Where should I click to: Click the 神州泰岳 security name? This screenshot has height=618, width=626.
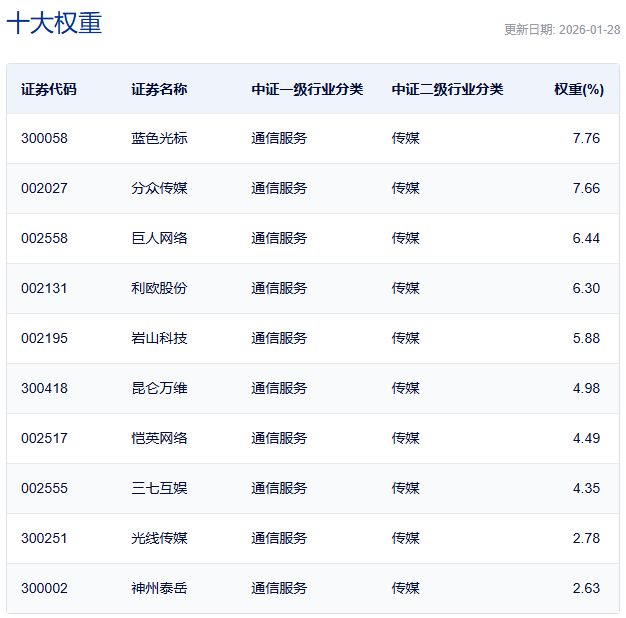pyautogui.click(x=159, y=588)
